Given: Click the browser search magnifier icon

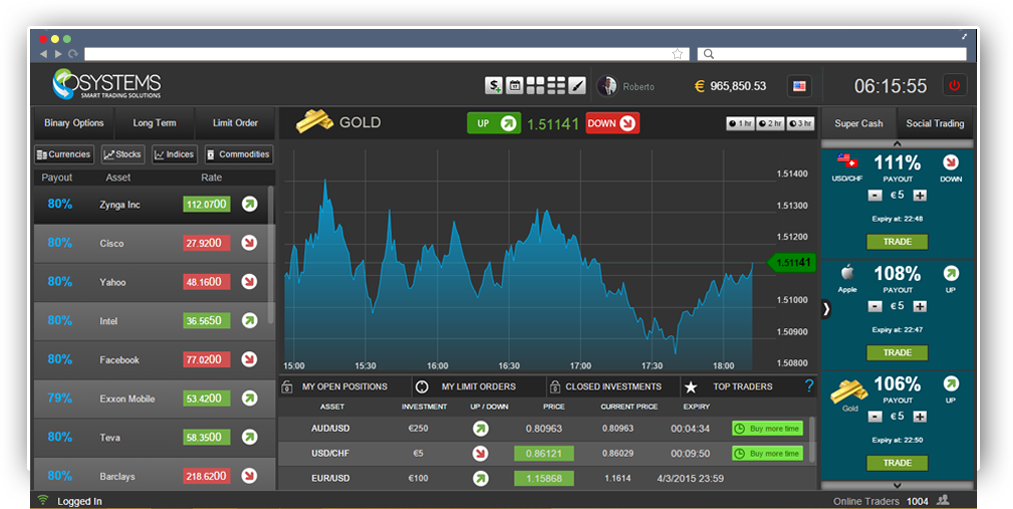Looking at the screenshot, I should [709, 54].
